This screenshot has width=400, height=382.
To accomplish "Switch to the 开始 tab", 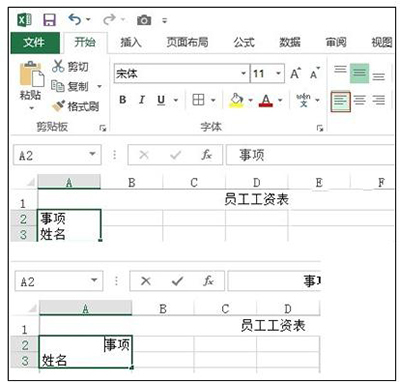I will (x=85, y=42).
